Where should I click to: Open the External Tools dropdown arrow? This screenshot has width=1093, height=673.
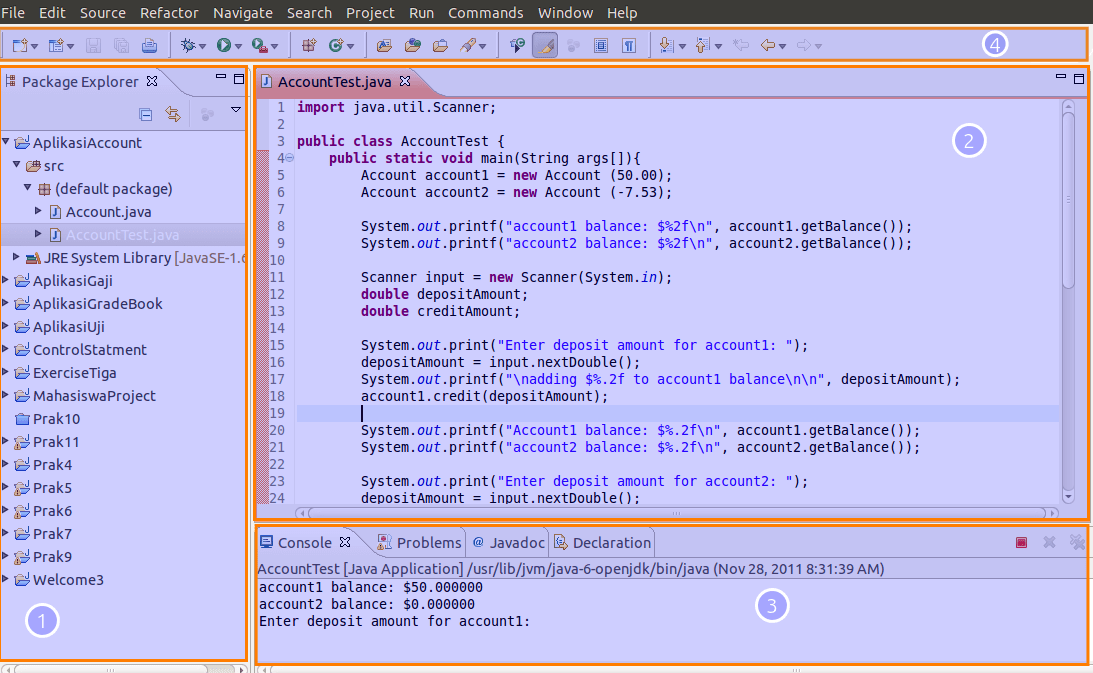pos(275,46)
